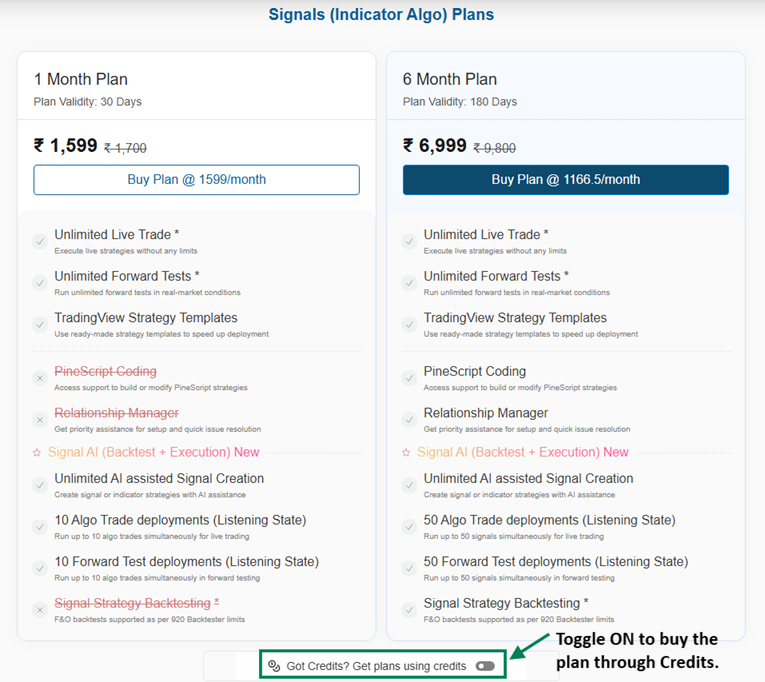Click Buy Plan @ 1166.5/month button
This screenshot has height=682, width=765.
565,180
